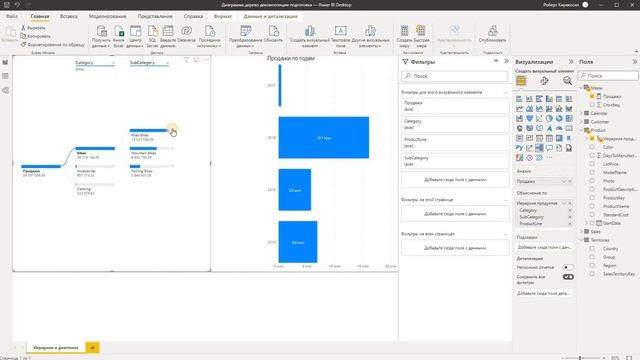
Task: Switch to the Data view sidebar icon
Action: pyautogui.click(x=5, y=76)
